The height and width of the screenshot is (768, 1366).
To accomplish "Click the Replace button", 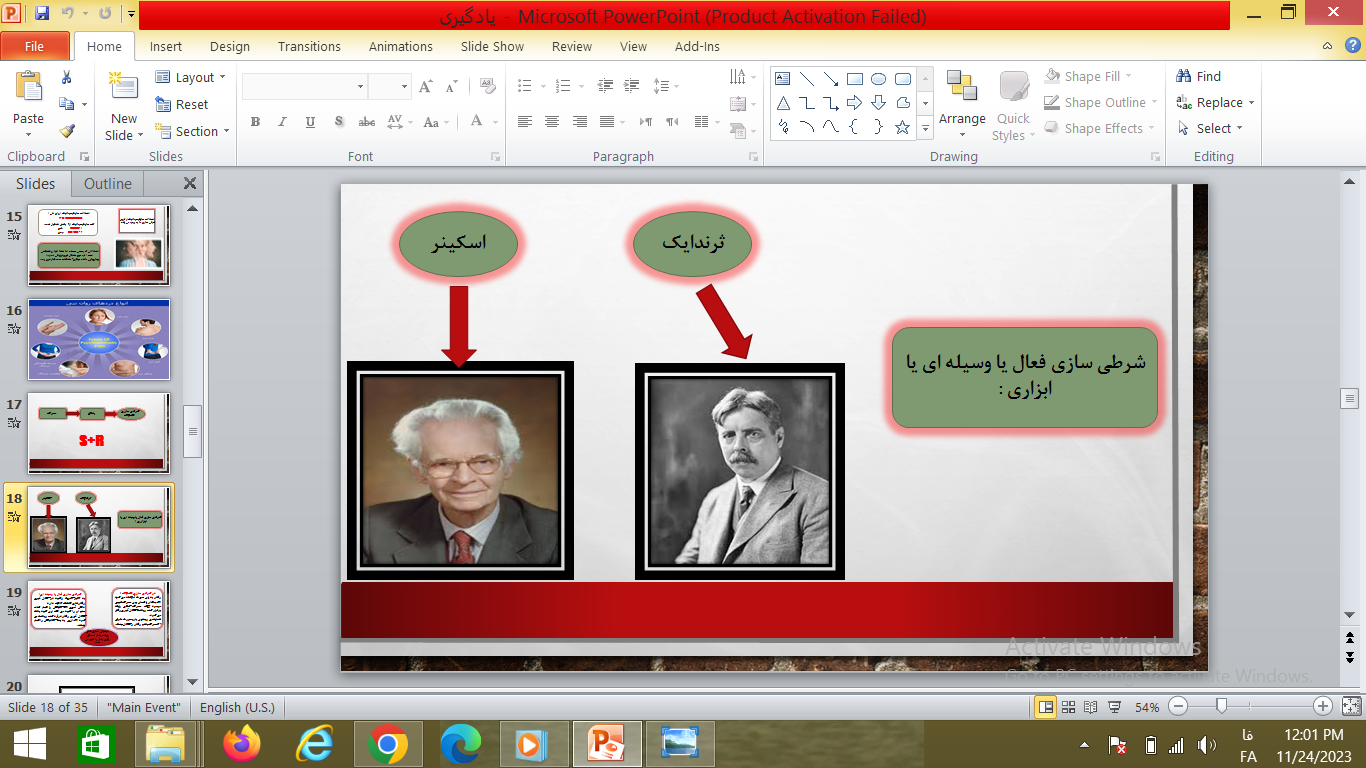I will pyautogui.click(x=1215, y=102).
